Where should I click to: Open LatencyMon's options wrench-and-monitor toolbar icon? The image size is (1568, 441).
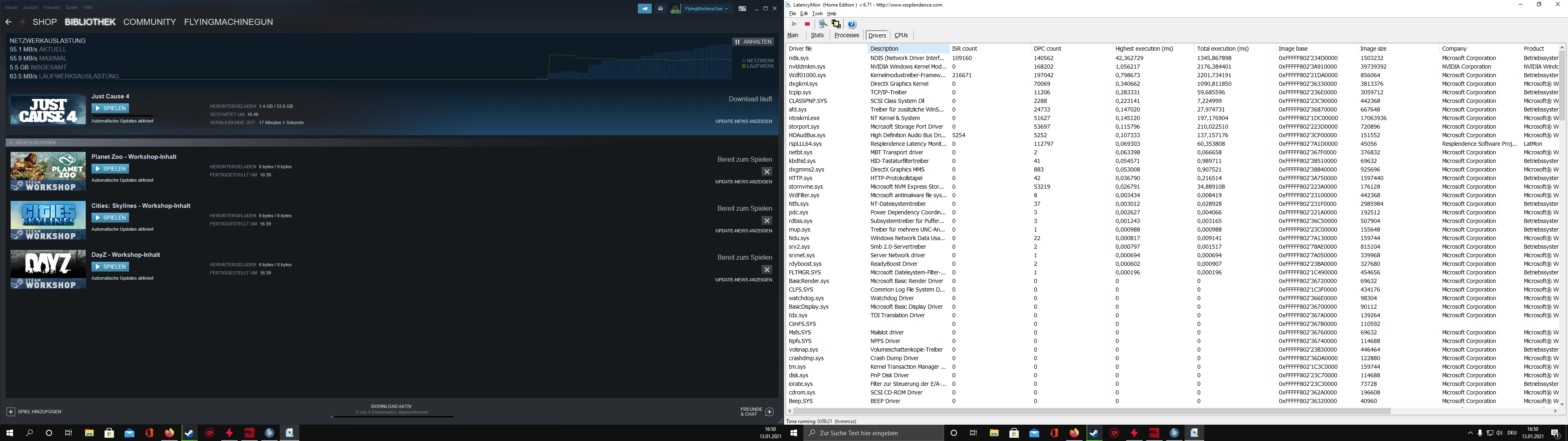coord(822,24)
